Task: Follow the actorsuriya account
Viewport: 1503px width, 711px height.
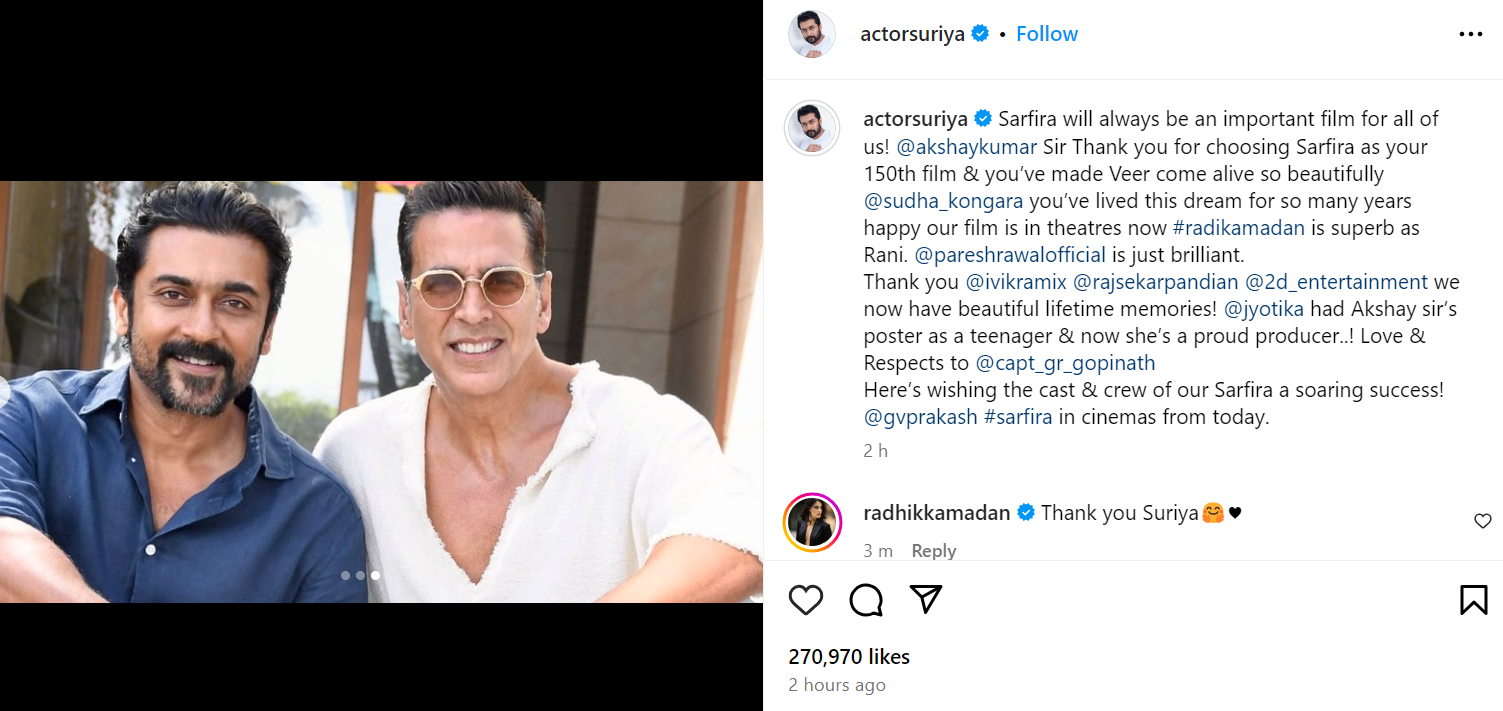Action: [1047, 34]
